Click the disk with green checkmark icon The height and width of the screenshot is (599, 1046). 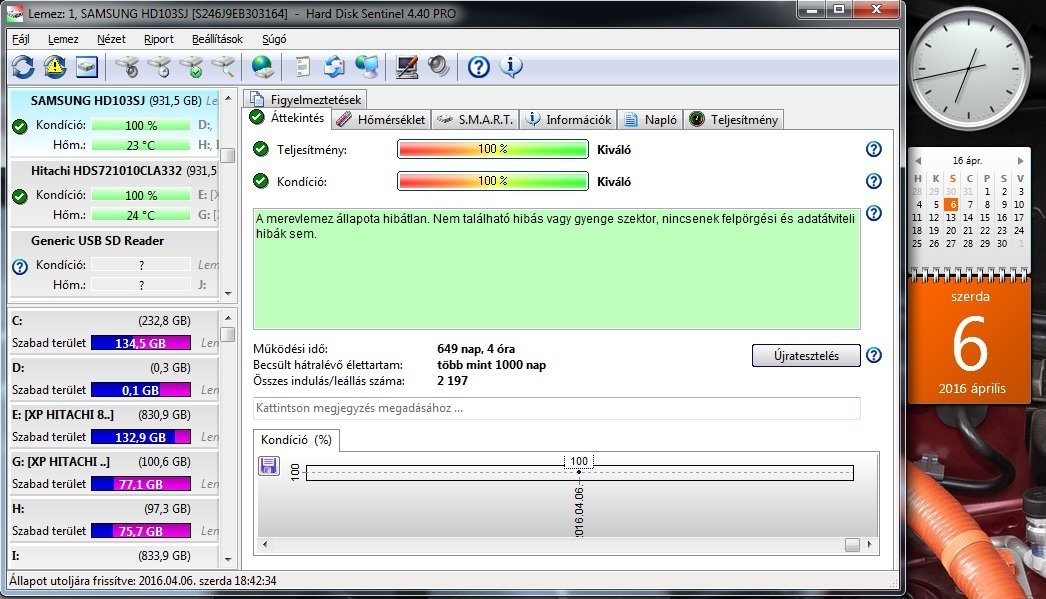click(x=191, y=67)
